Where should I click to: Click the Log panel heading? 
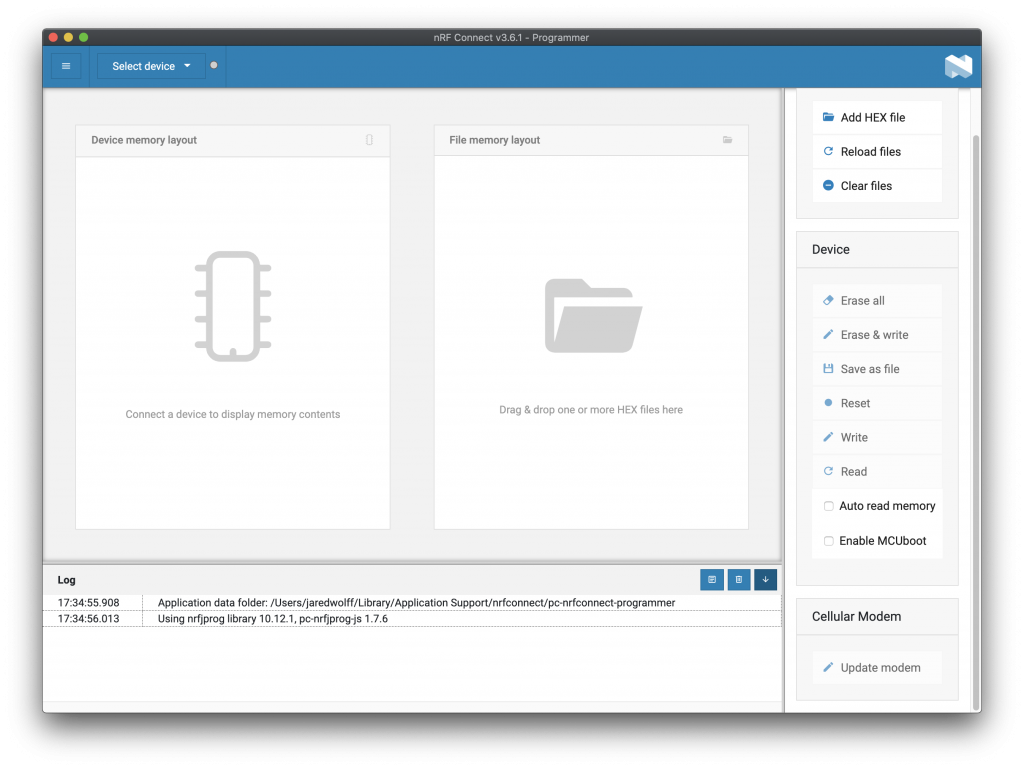tap(67, 580)
